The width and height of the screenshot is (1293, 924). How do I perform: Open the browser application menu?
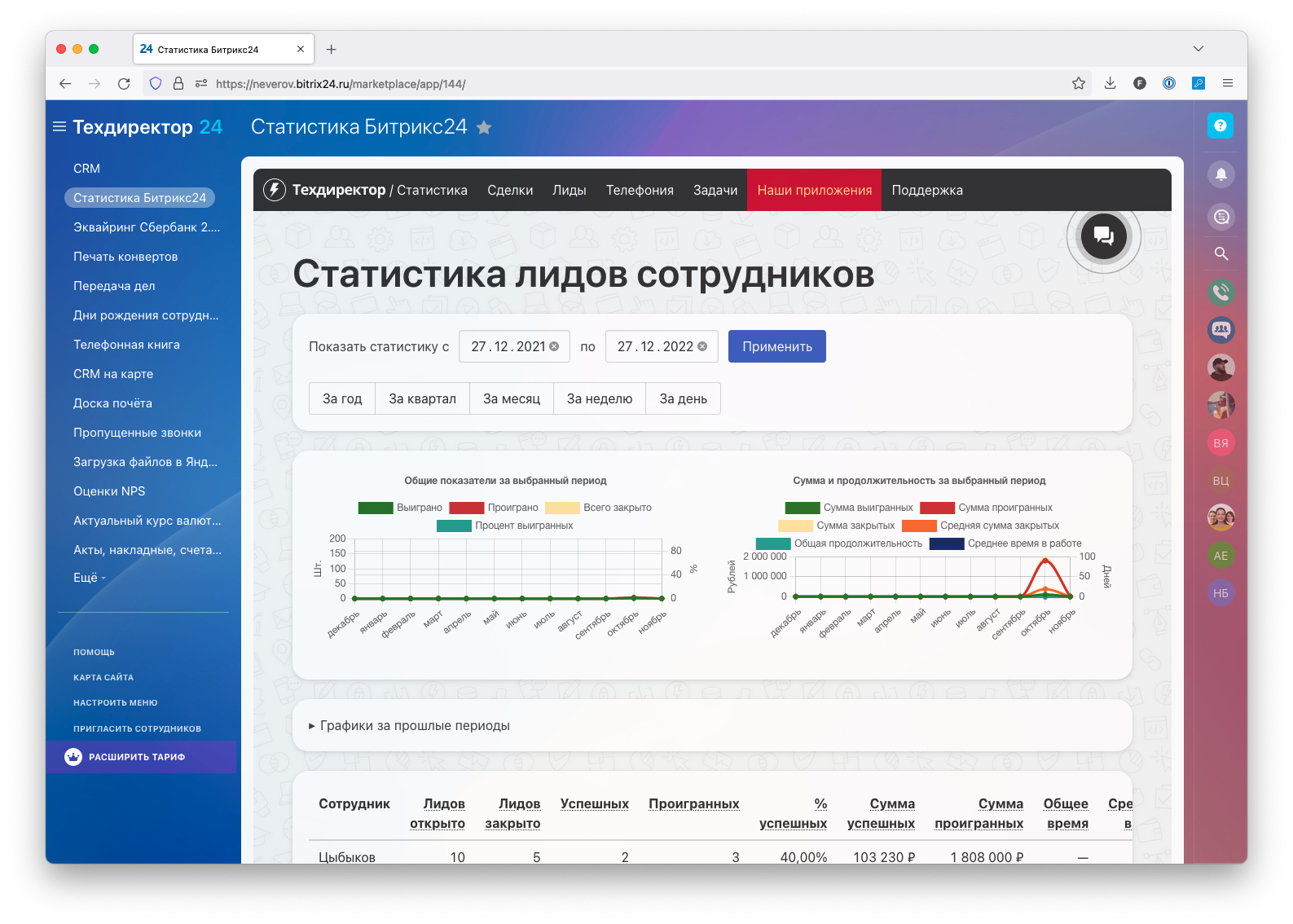[1228, 83]
